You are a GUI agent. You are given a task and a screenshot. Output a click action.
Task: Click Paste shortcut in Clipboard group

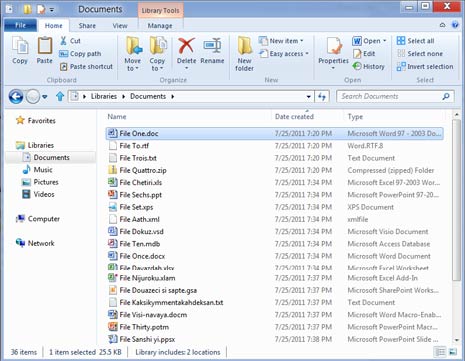click(x=86, y=67)
